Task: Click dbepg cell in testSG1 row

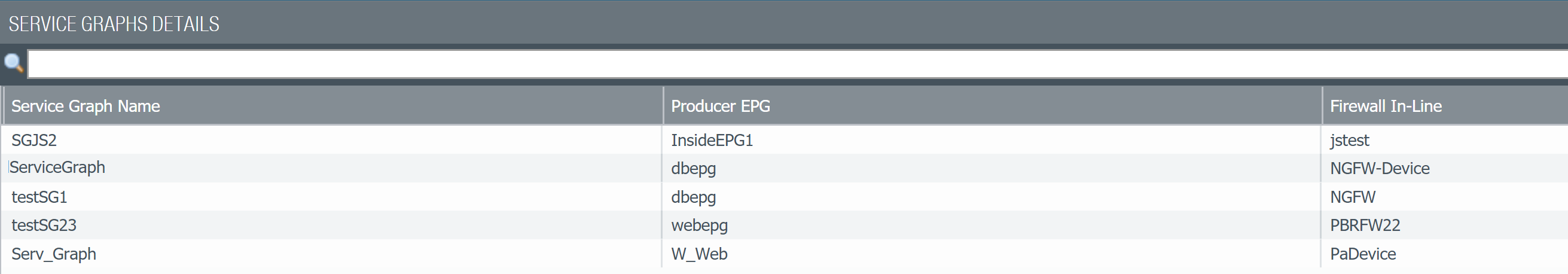Action: (693, 197)
